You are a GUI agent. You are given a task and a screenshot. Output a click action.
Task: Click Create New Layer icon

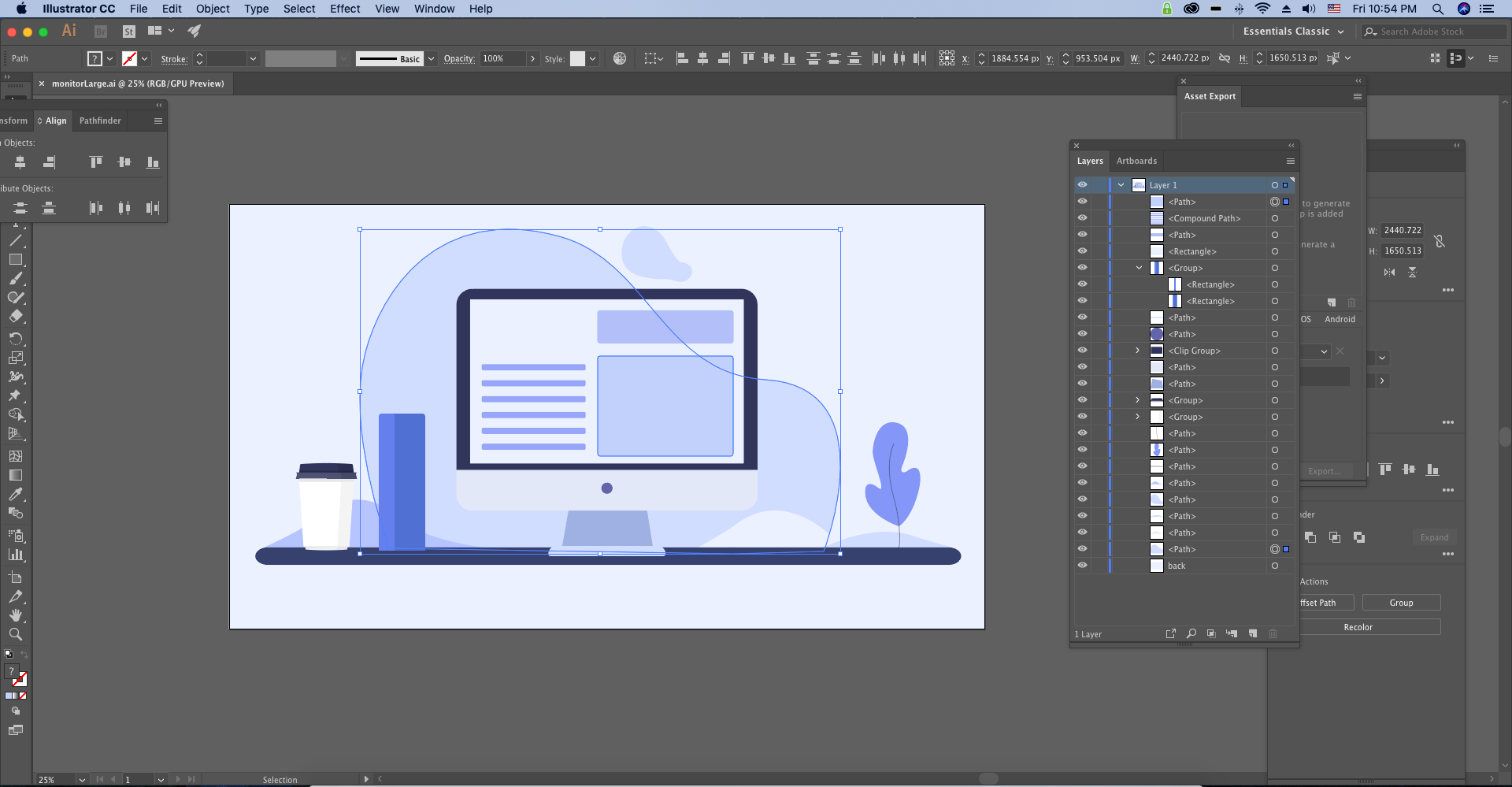coord(1253,633)
